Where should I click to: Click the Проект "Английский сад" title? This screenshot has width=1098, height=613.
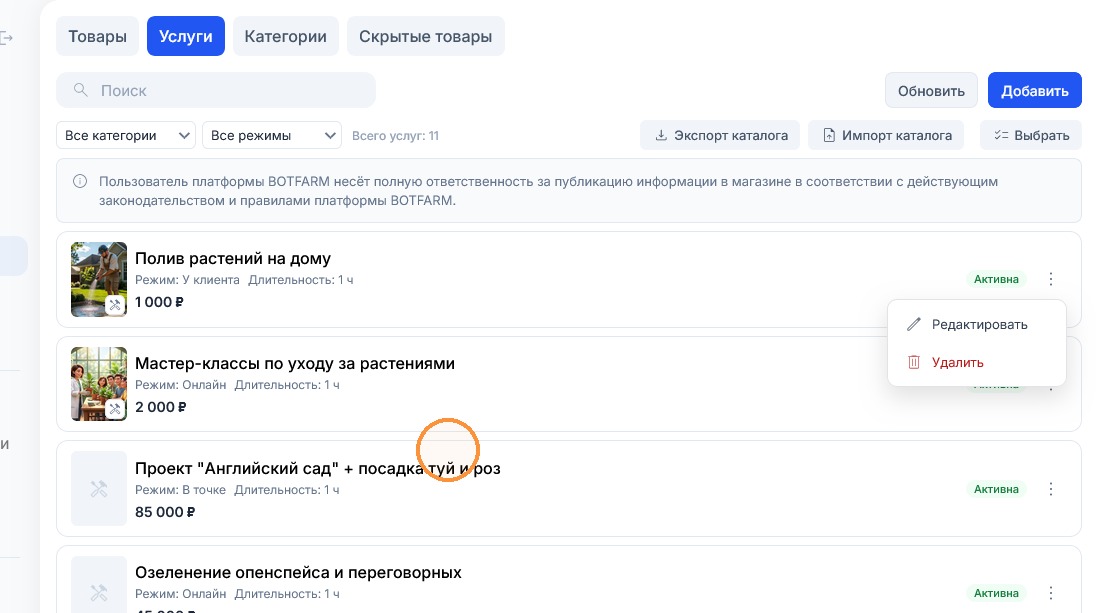click(318, 469)
